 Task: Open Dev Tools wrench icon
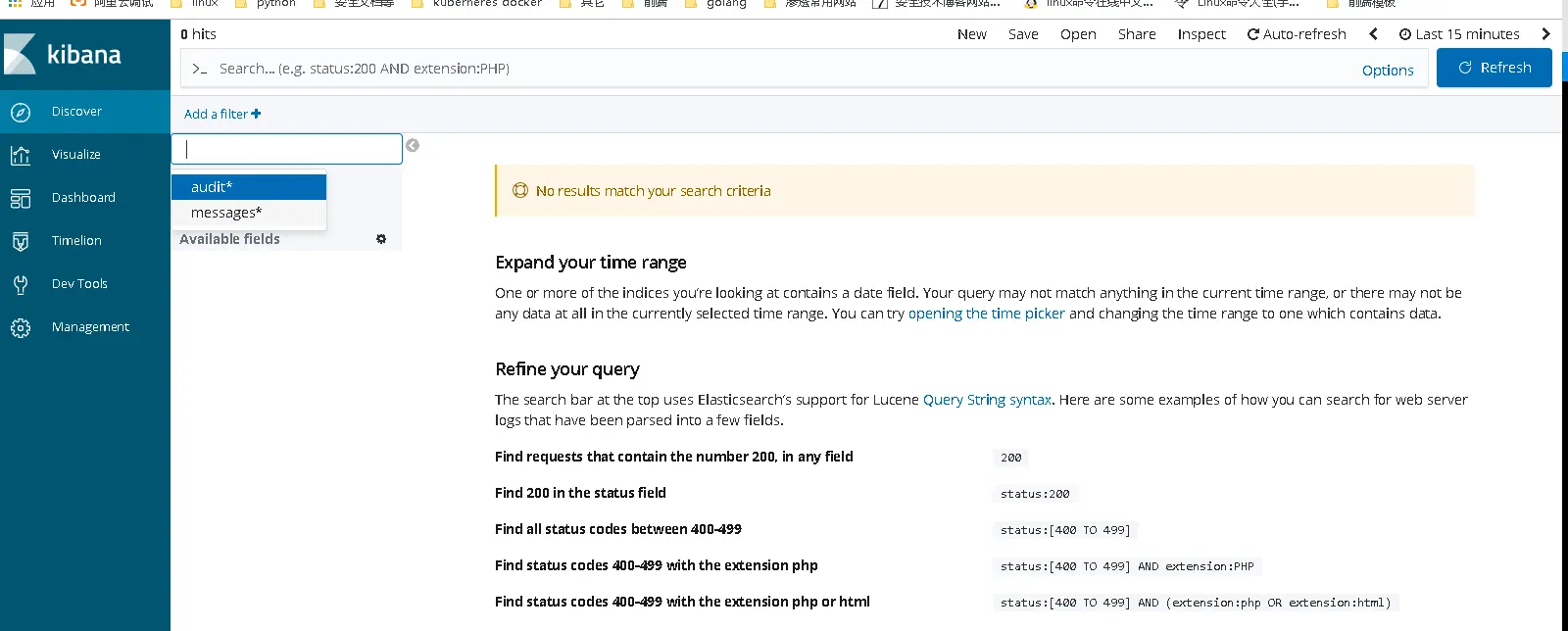21,284
